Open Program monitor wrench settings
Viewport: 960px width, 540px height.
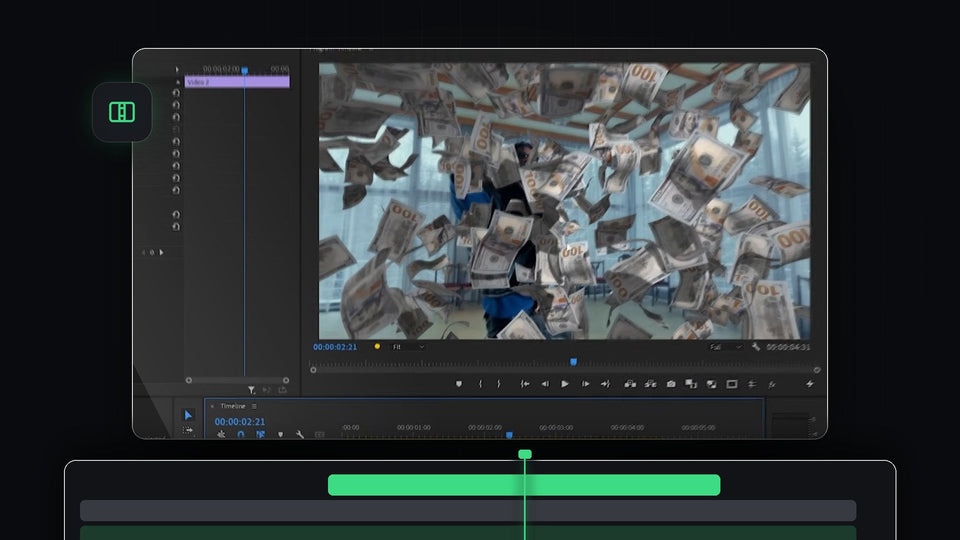756,347
